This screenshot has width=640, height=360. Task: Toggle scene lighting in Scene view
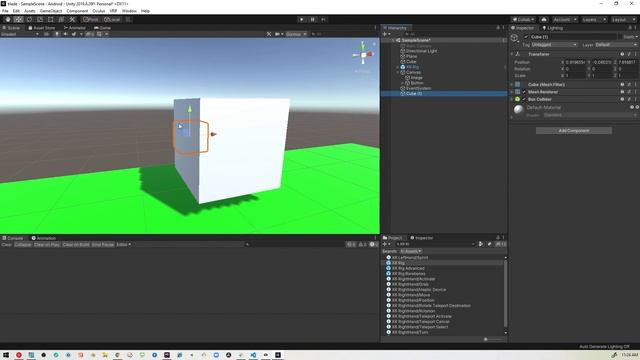pos(57,34)
